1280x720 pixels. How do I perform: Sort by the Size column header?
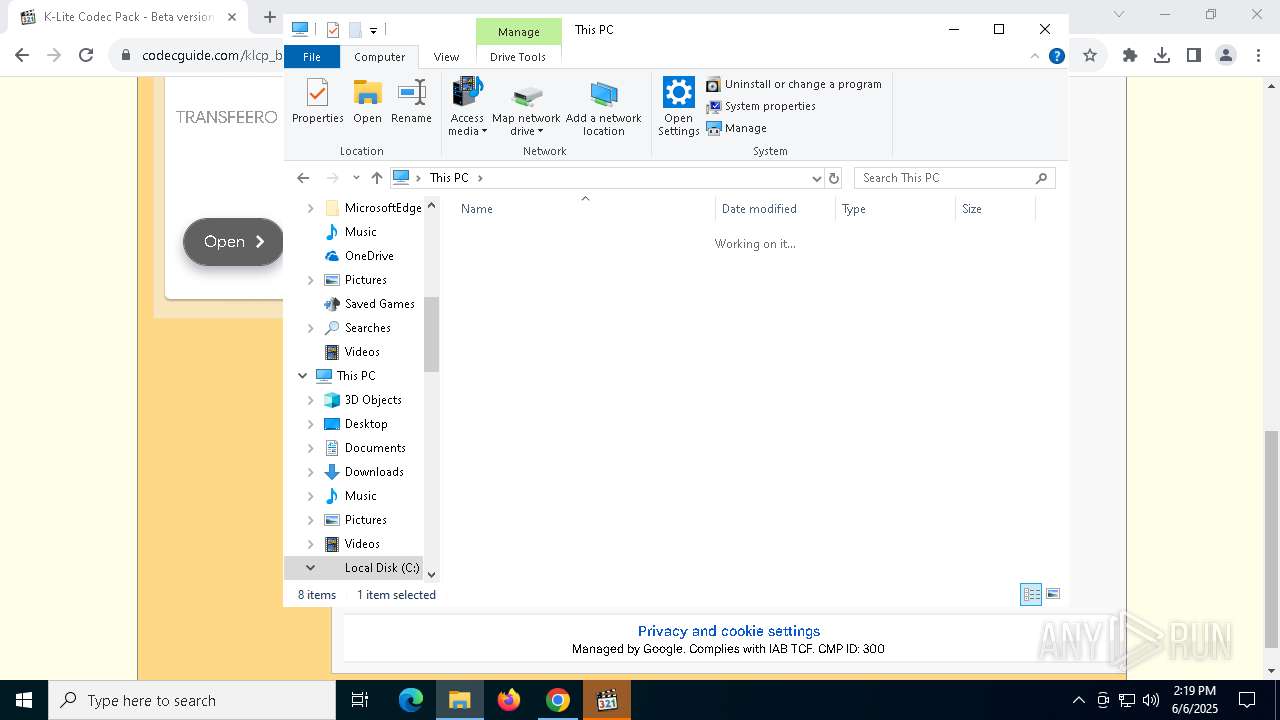[995, 208]
